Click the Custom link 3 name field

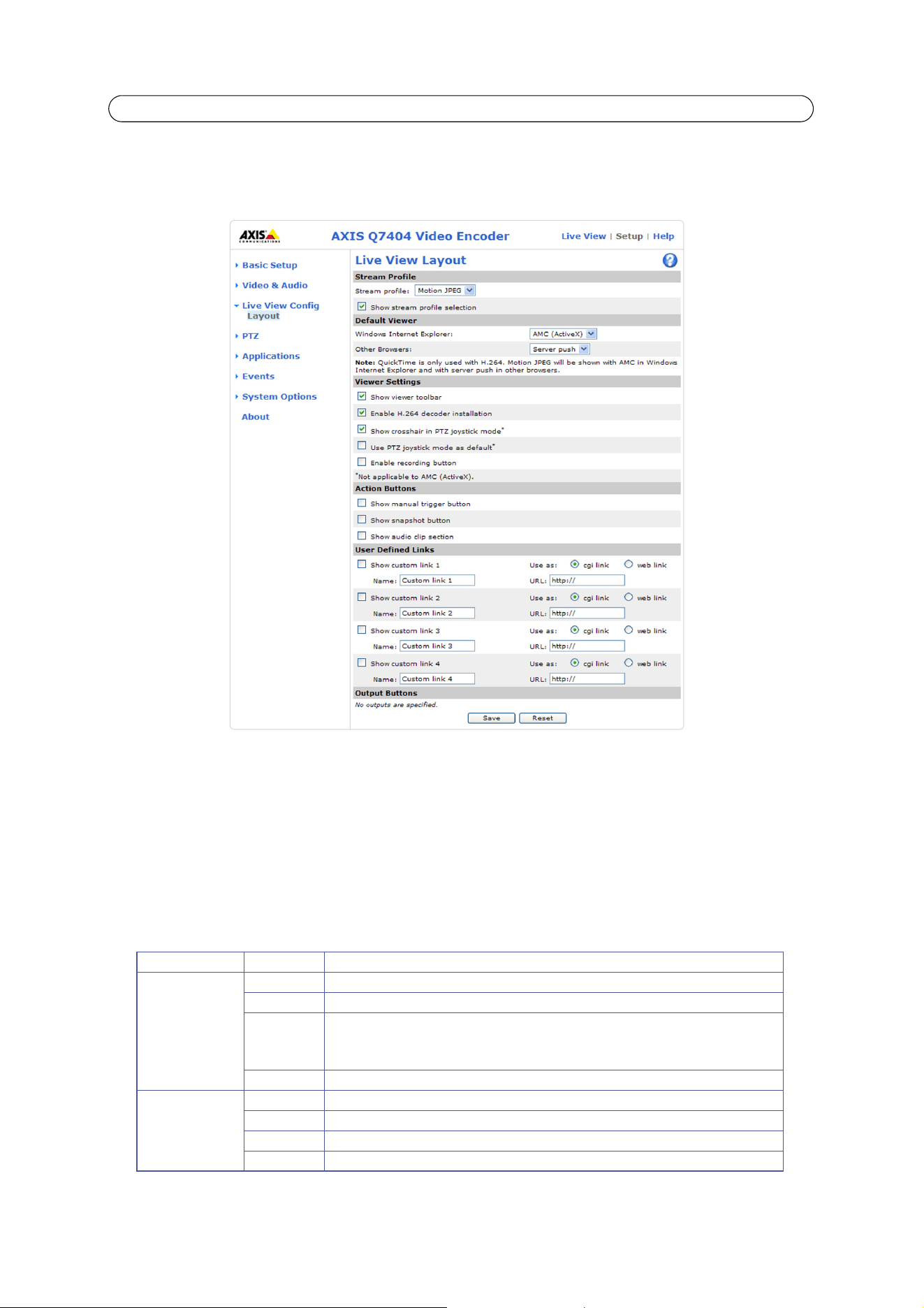(x=437, y=646)
